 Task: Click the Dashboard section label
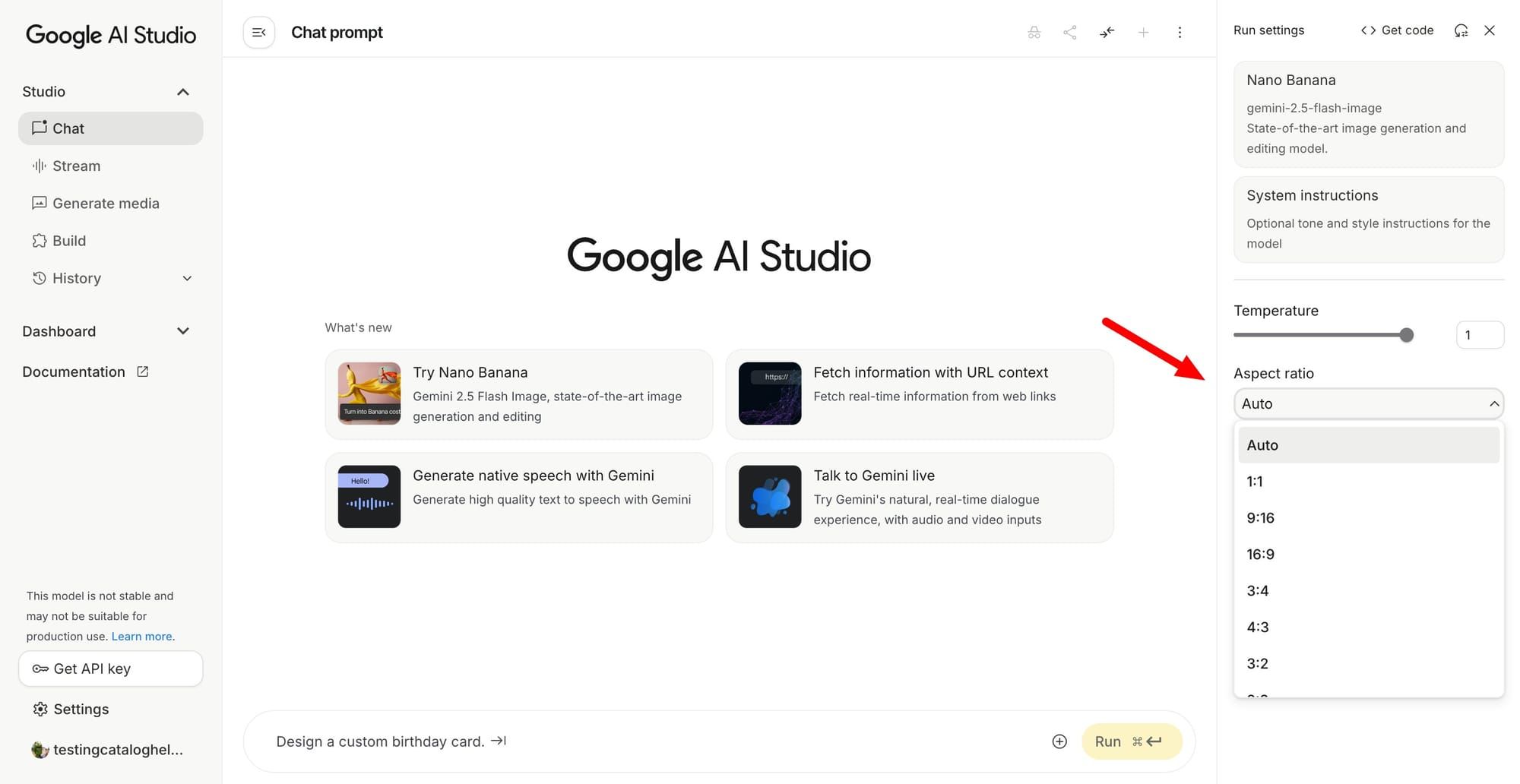59,331
